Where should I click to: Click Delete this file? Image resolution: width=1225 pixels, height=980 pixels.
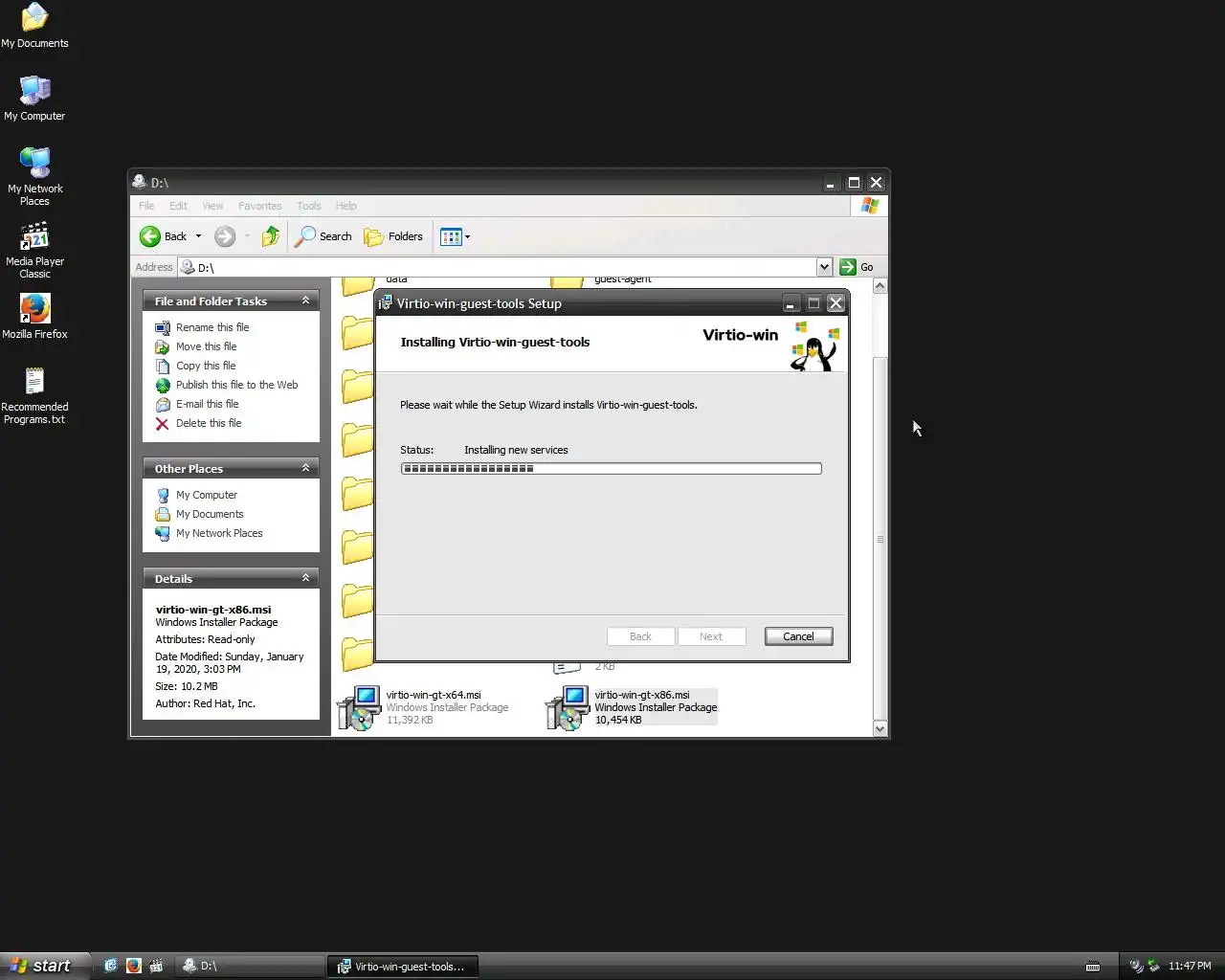pyautogui.click(x=208, y=423)
